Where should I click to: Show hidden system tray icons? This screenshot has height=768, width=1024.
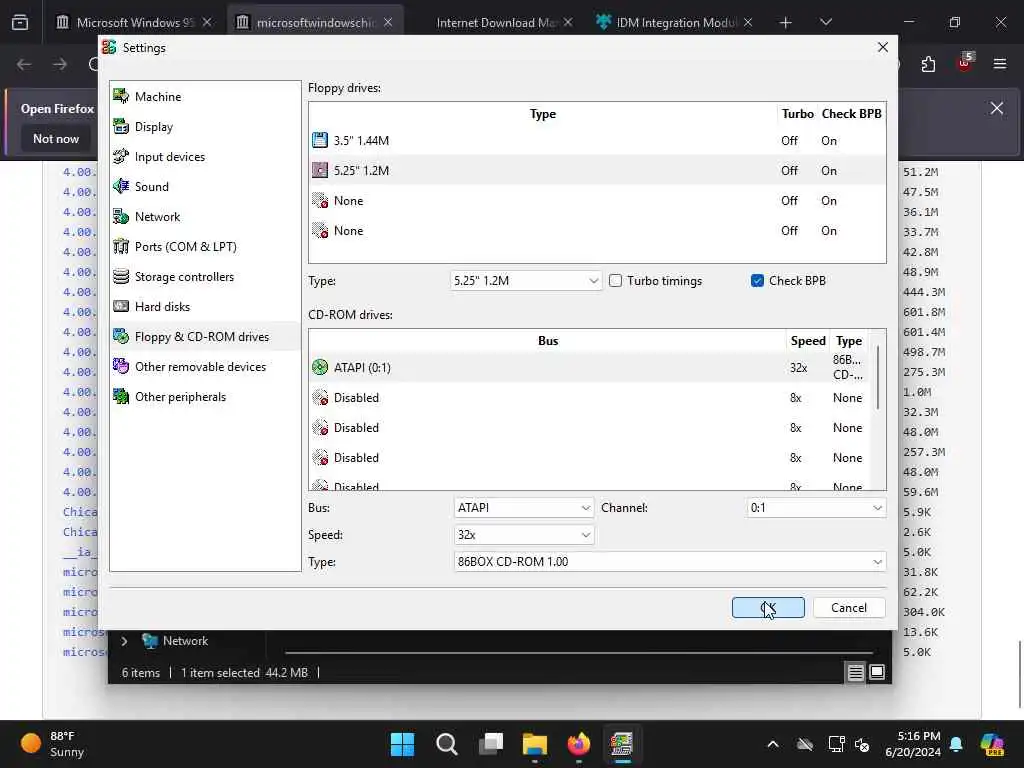pos(773,744)
